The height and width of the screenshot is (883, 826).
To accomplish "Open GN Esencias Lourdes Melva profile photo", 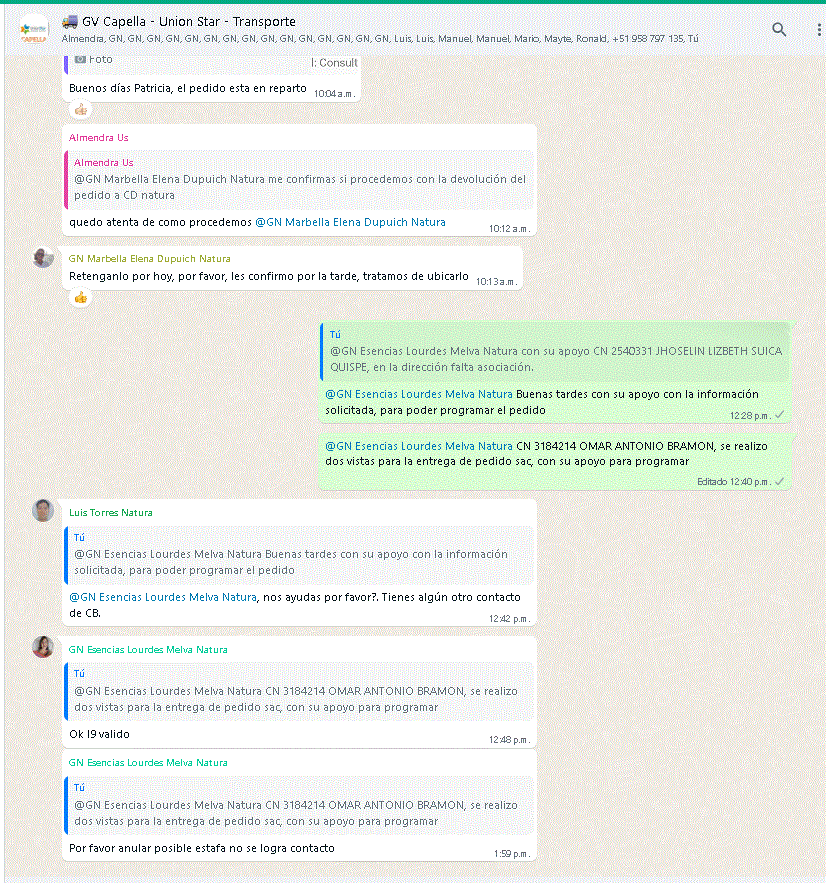I will (x=43, y=647).
